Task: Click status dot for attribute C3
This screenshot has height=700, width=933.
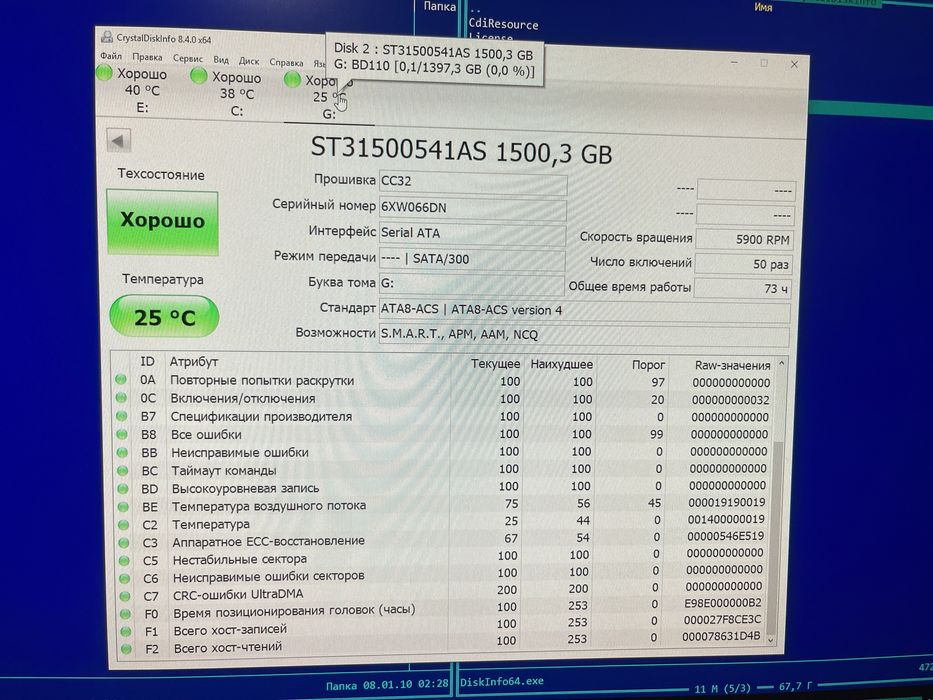Action: (124, 543)
